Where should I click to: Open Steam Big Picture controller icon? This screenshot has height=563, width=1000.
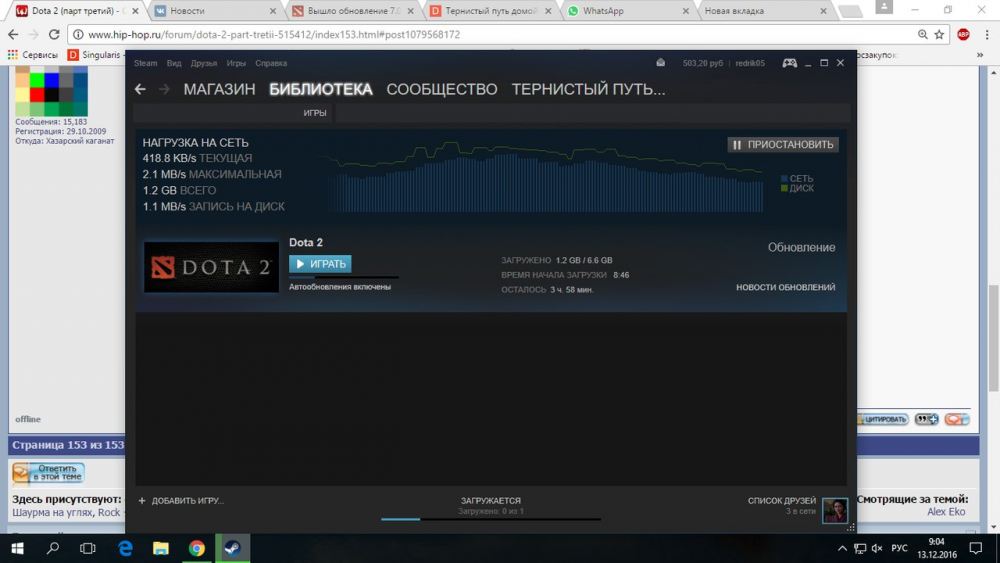790,63
